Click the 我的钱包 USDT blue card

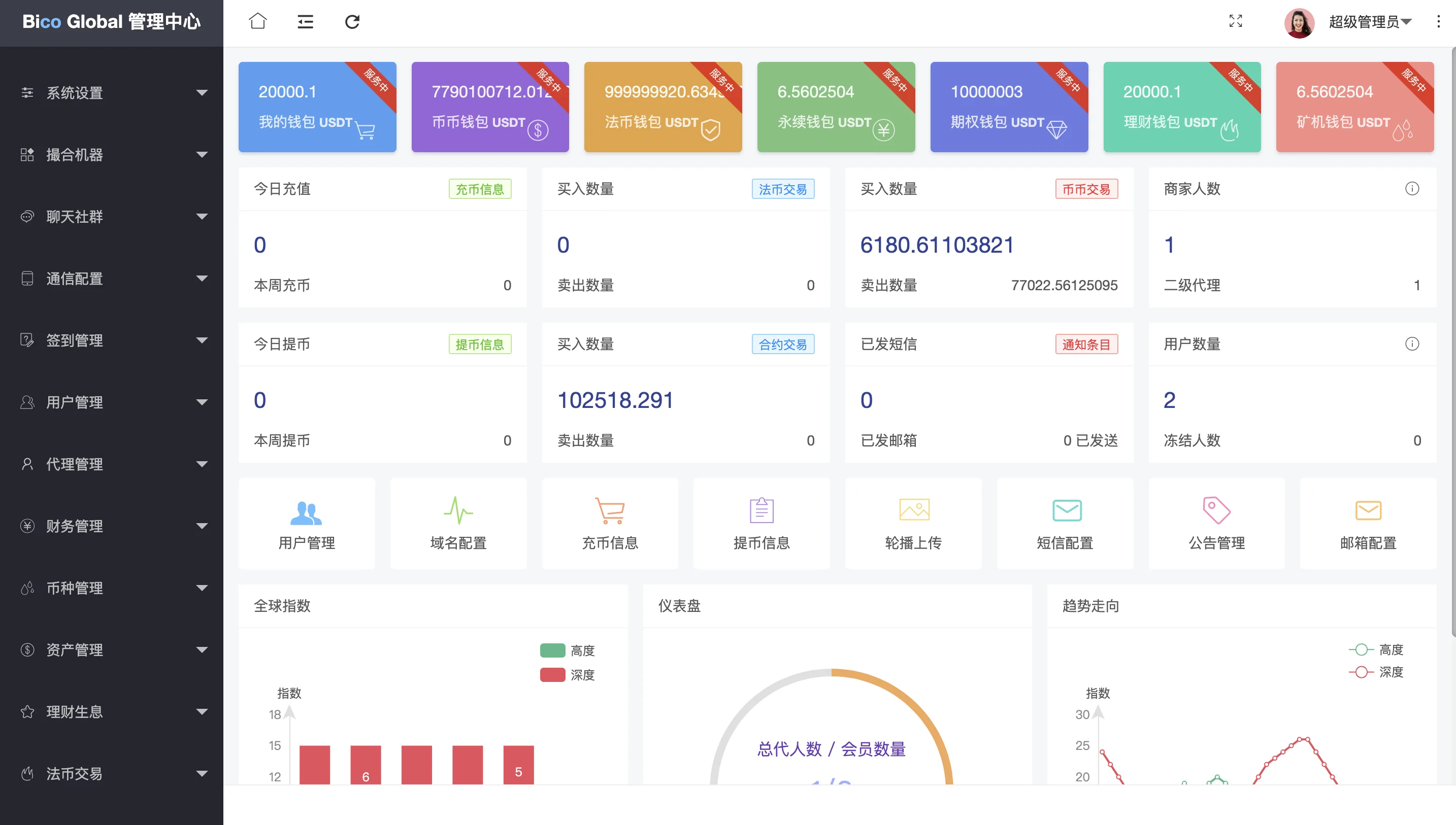317,107
